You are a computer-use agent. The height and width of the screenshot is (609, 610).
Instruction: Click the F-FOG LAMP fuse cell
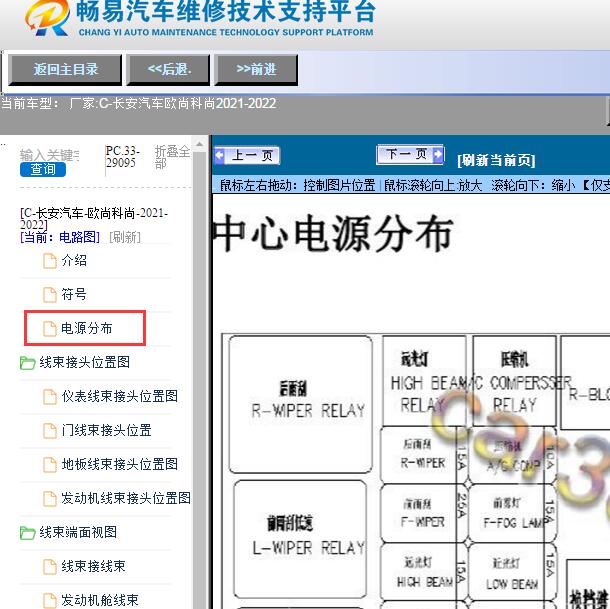pyautogui.click(x=512, y=513)
